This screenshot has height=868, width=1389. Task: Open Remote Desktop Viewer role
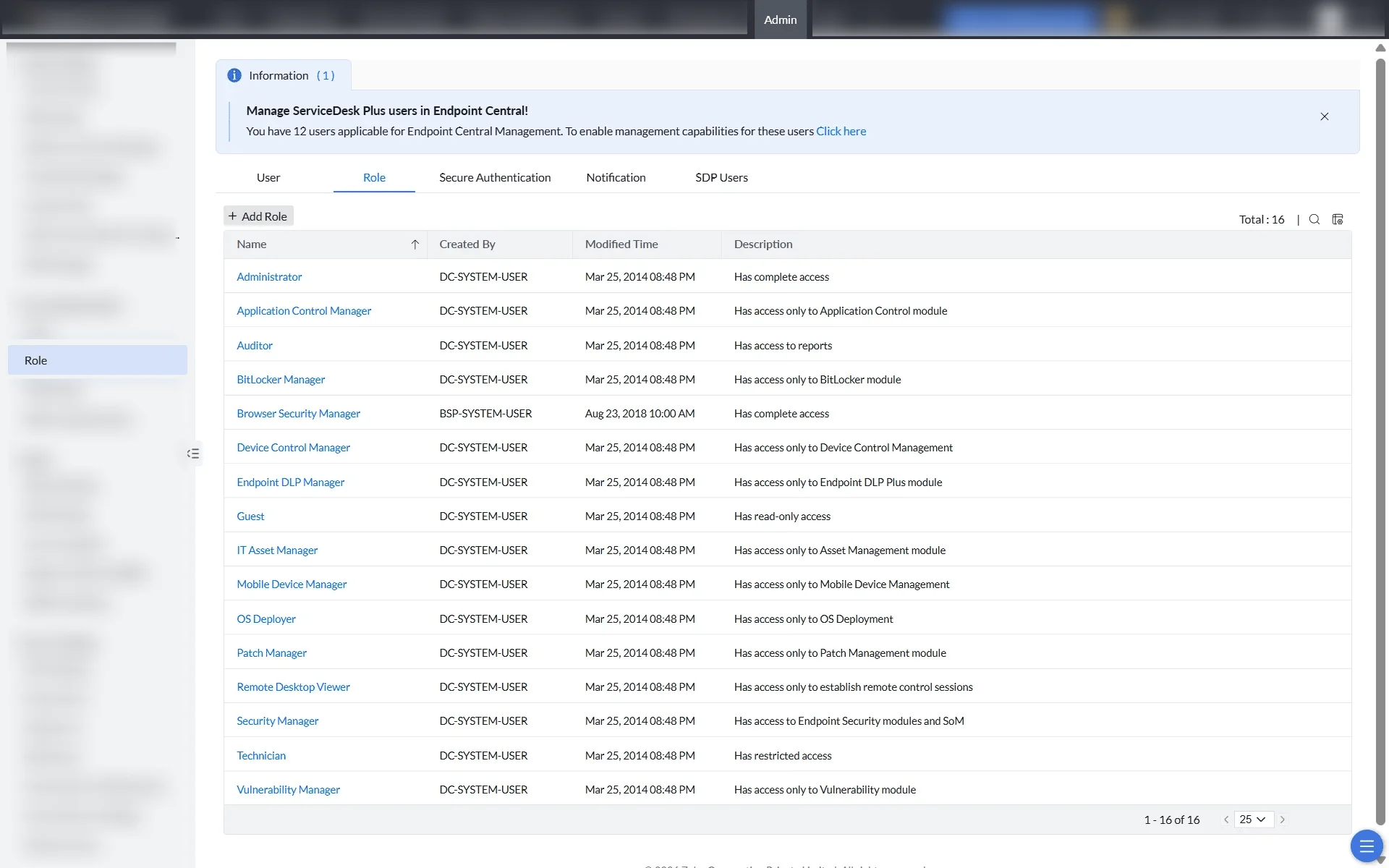click(x=293, y=686)
